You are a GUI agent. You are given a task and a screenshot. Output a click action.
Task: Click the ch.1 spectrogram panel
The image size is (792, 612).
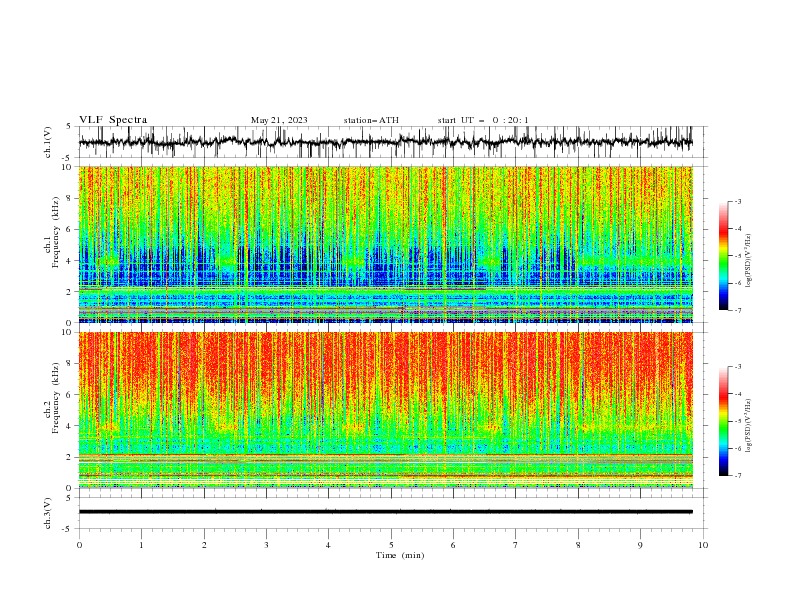[385, 244]
